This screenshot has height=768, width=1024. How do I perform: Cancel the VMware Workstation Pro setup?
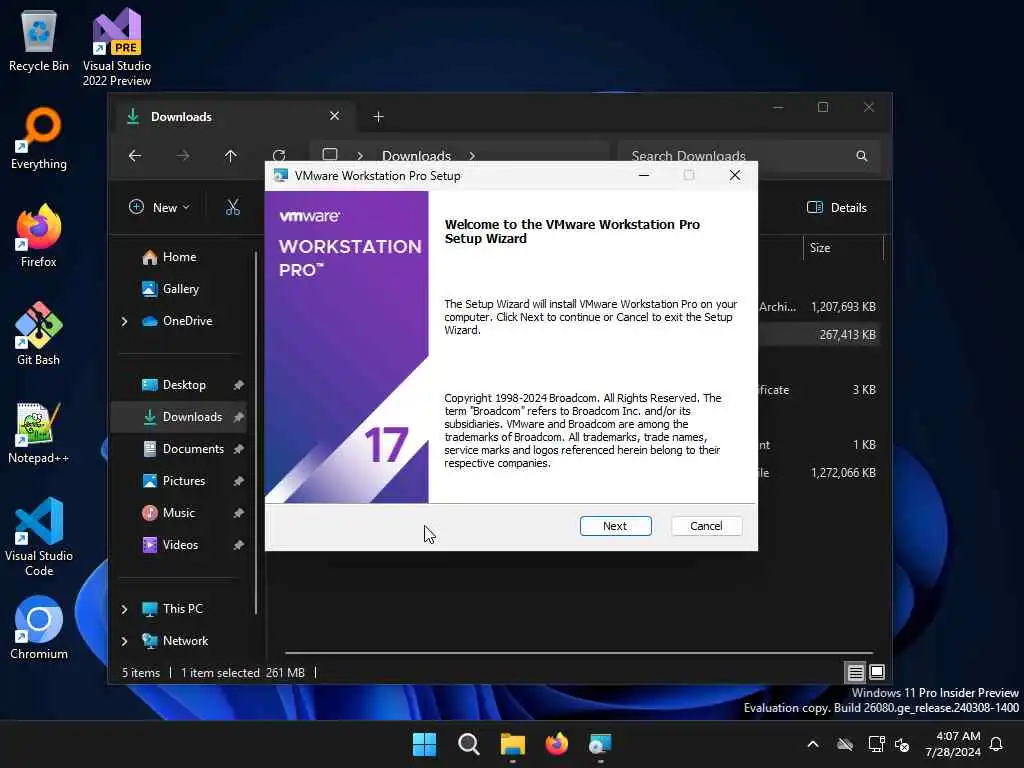[x=706, y=526]
